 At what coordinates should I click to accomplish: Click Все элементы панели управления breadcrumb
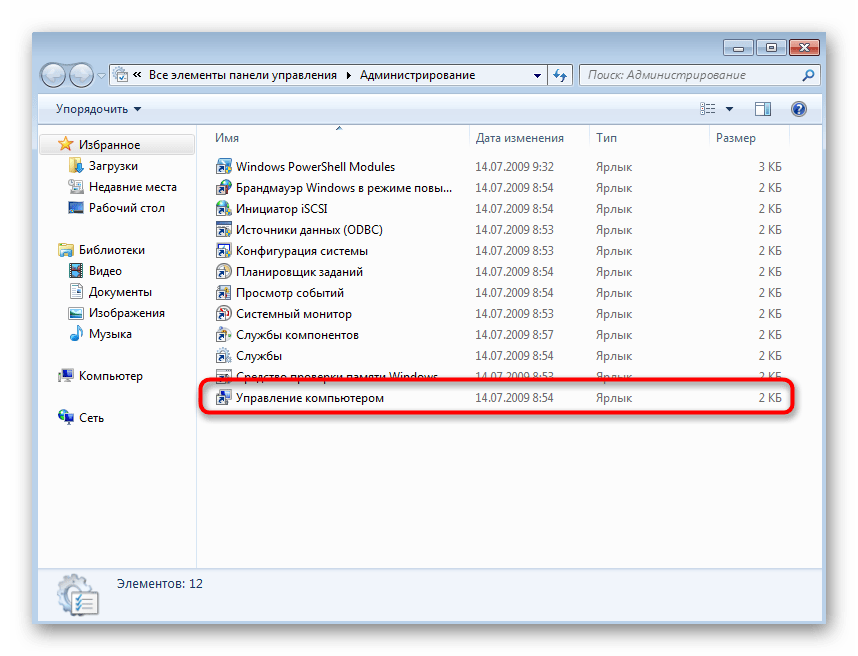coord(244,75)
